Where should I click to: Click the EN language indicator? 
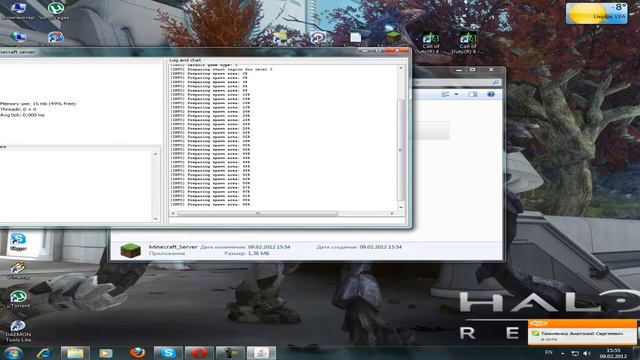(549, 352)
